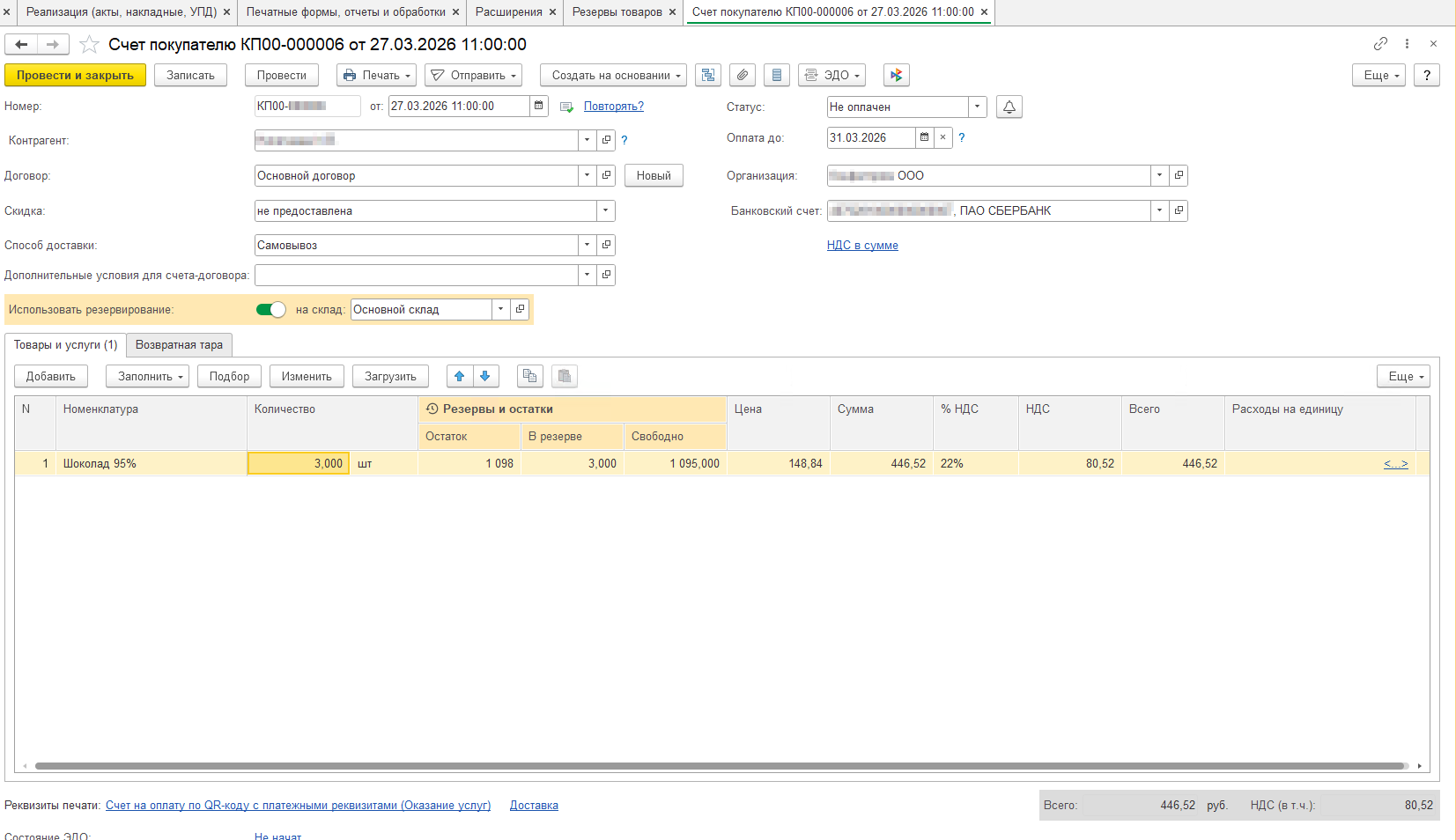Click the table horizontal scrollbar
This screenshot has height=840, width=1456.
point(721,766)
